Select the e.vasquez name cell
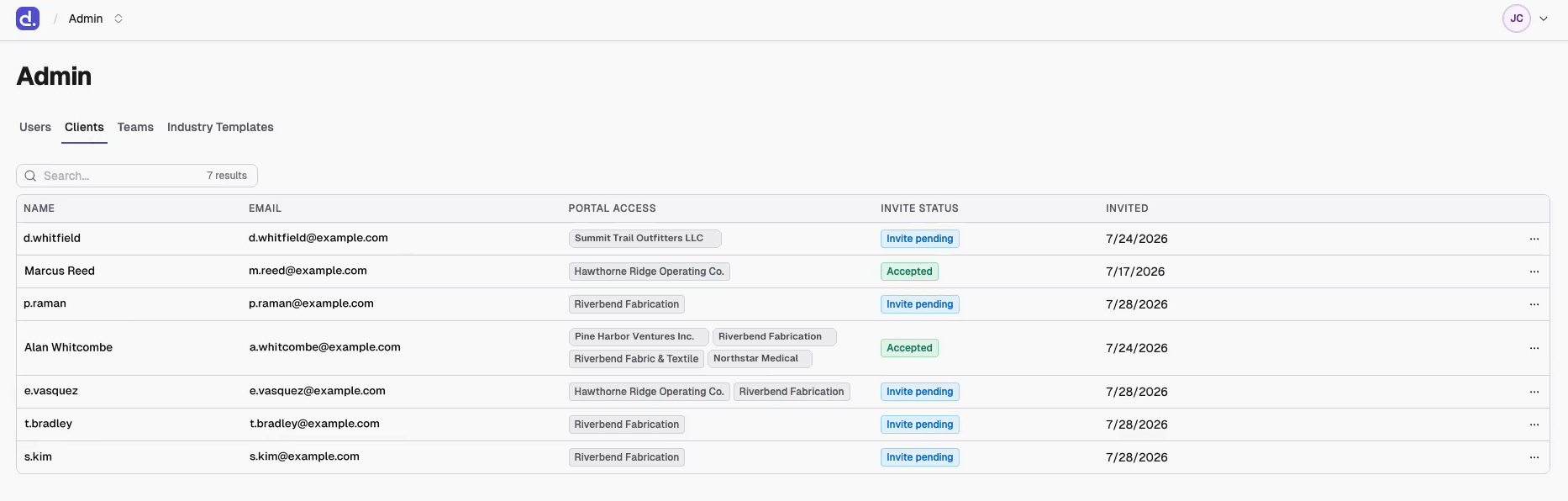This screenshot has height=501, width=1568. pos(51,391)
